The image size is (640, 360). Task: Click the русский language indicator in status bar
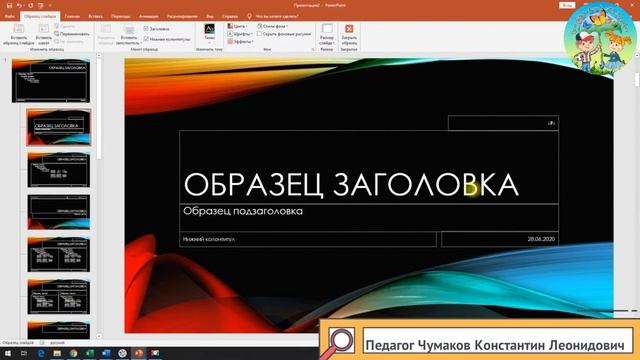(x=58, y=343)
